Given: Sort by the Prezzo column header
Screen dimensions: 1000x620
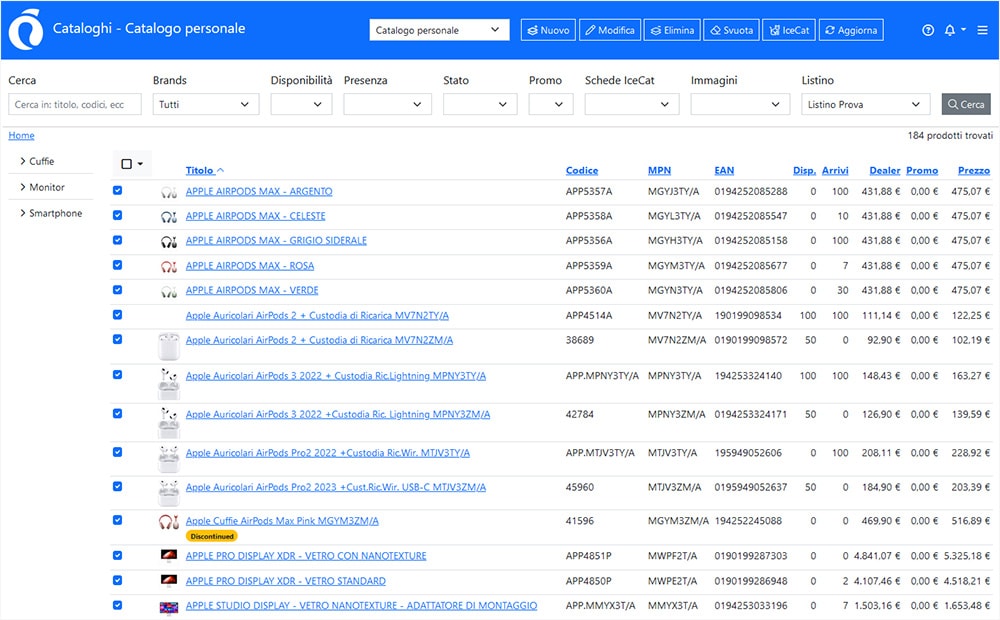Looking at the screenshot, I should point(973,170).
